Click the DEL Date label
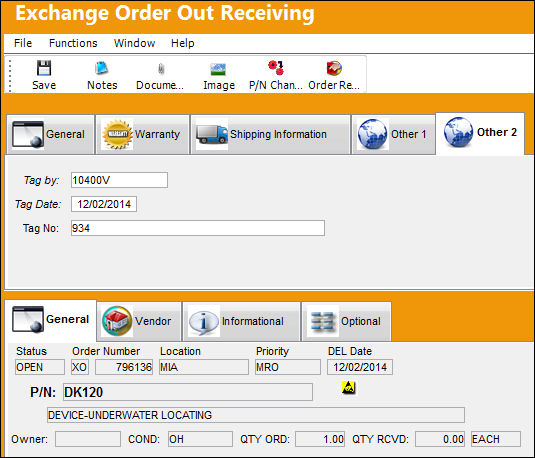The width and height of the screenshot is (535, 458). pos(350,351)
